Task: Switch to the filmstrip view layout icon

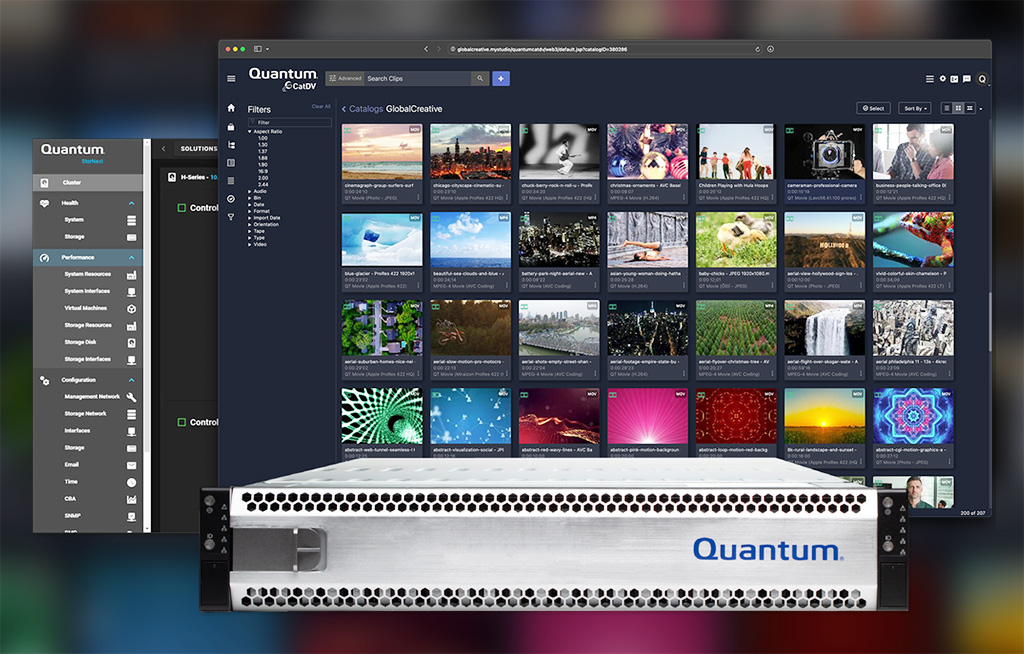Action: tap(970, 108)
